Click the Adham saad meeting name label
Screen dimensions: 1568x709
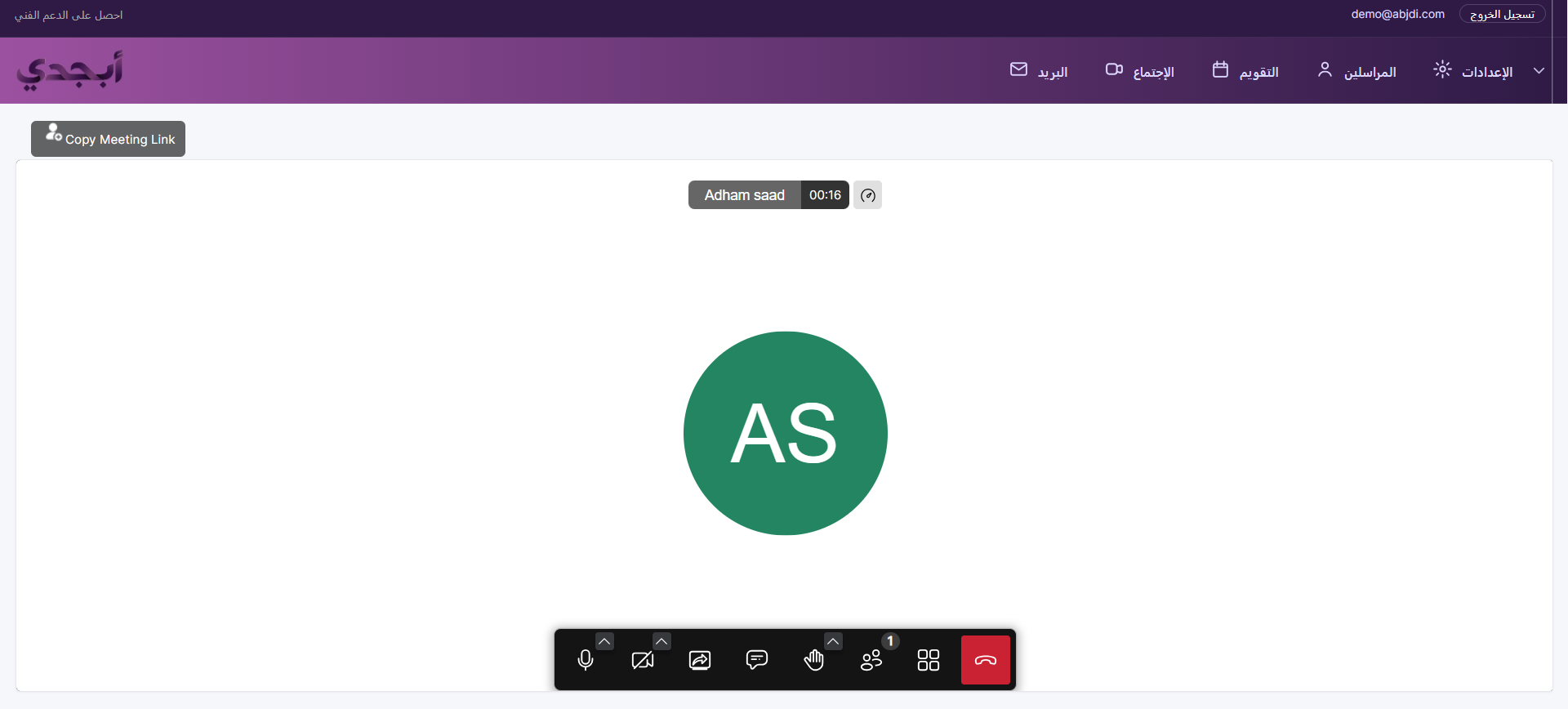tap(745, 195)
